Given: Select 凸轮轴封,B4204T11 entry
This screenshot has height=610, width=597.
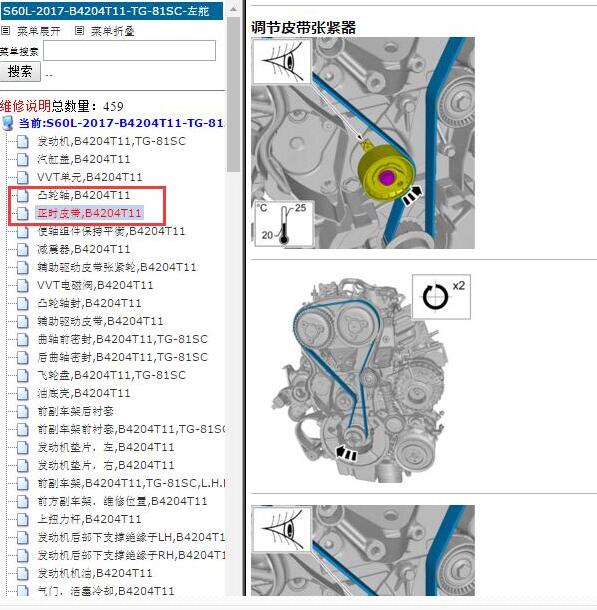Looking at the screenshot, I should pyautogui.click(x=89, y=303).
